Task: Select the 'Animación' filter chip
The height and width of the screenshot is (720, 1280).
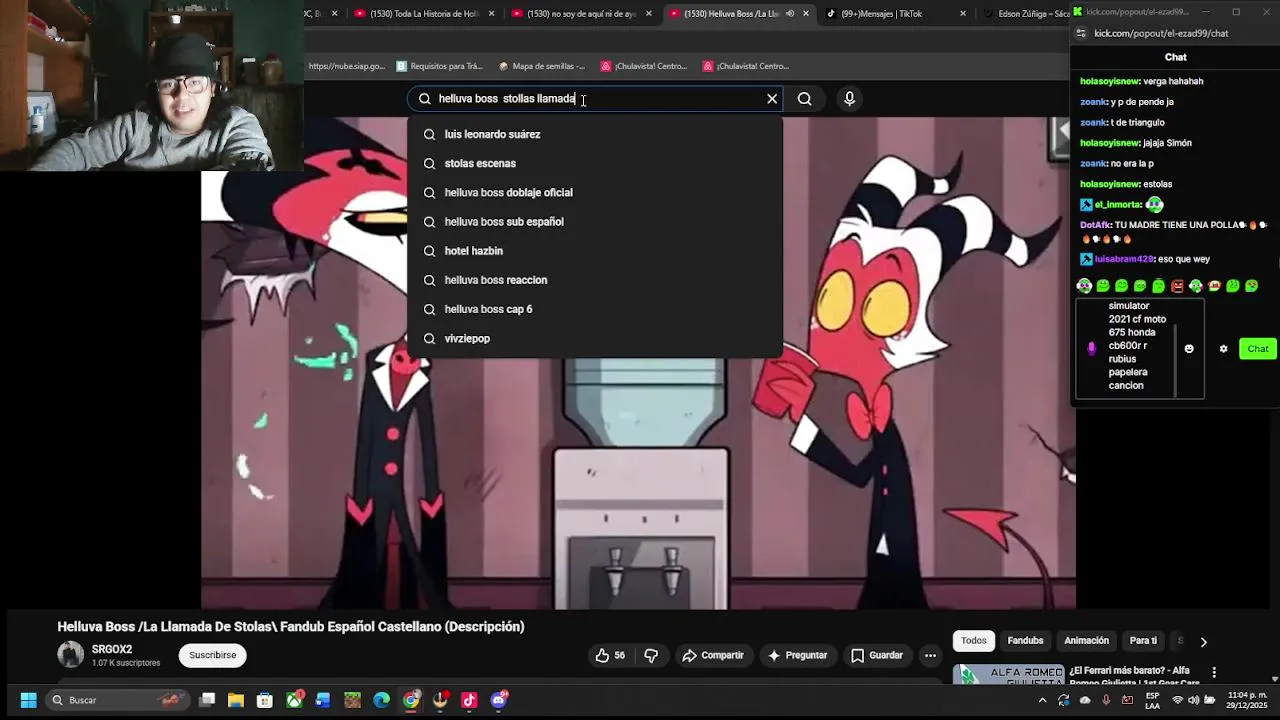Action: coord(1086,641)
